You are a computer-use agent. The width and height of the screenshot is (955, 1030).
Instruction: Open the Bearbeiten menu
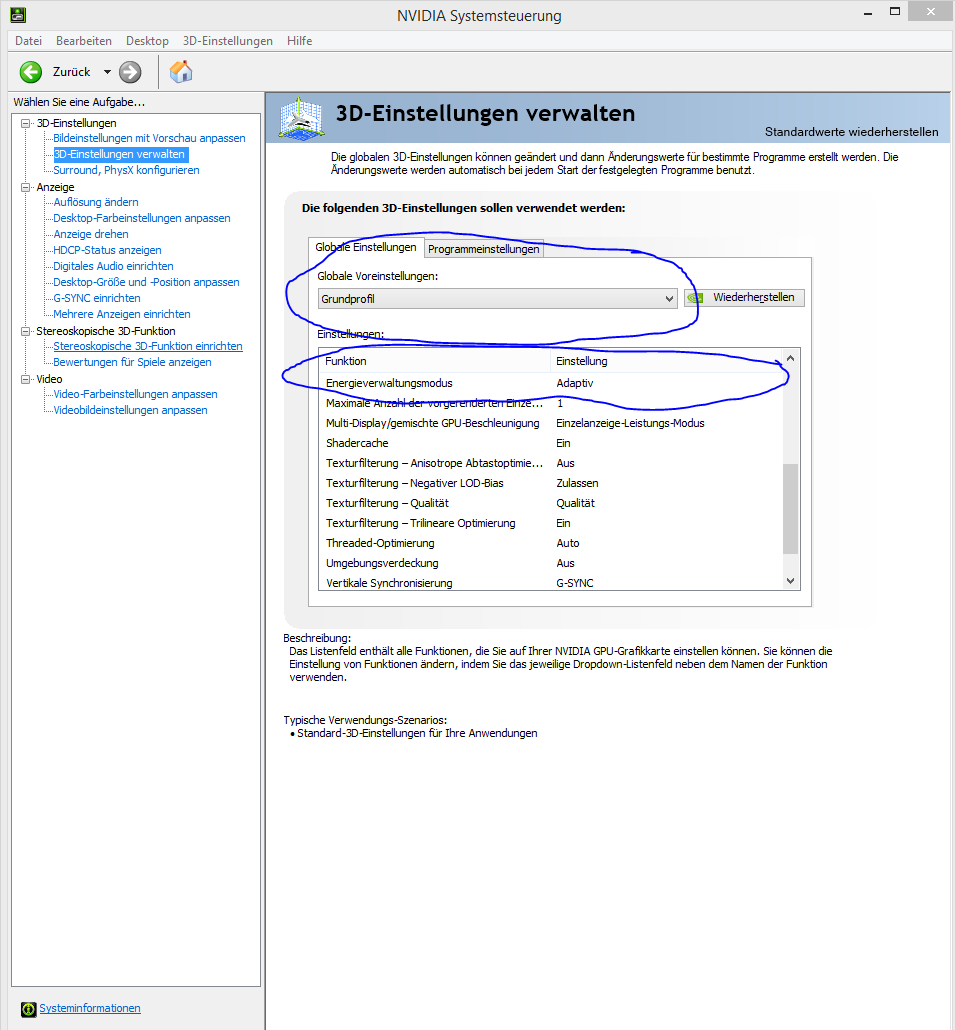pyautogui.click(x=84, y=41)
